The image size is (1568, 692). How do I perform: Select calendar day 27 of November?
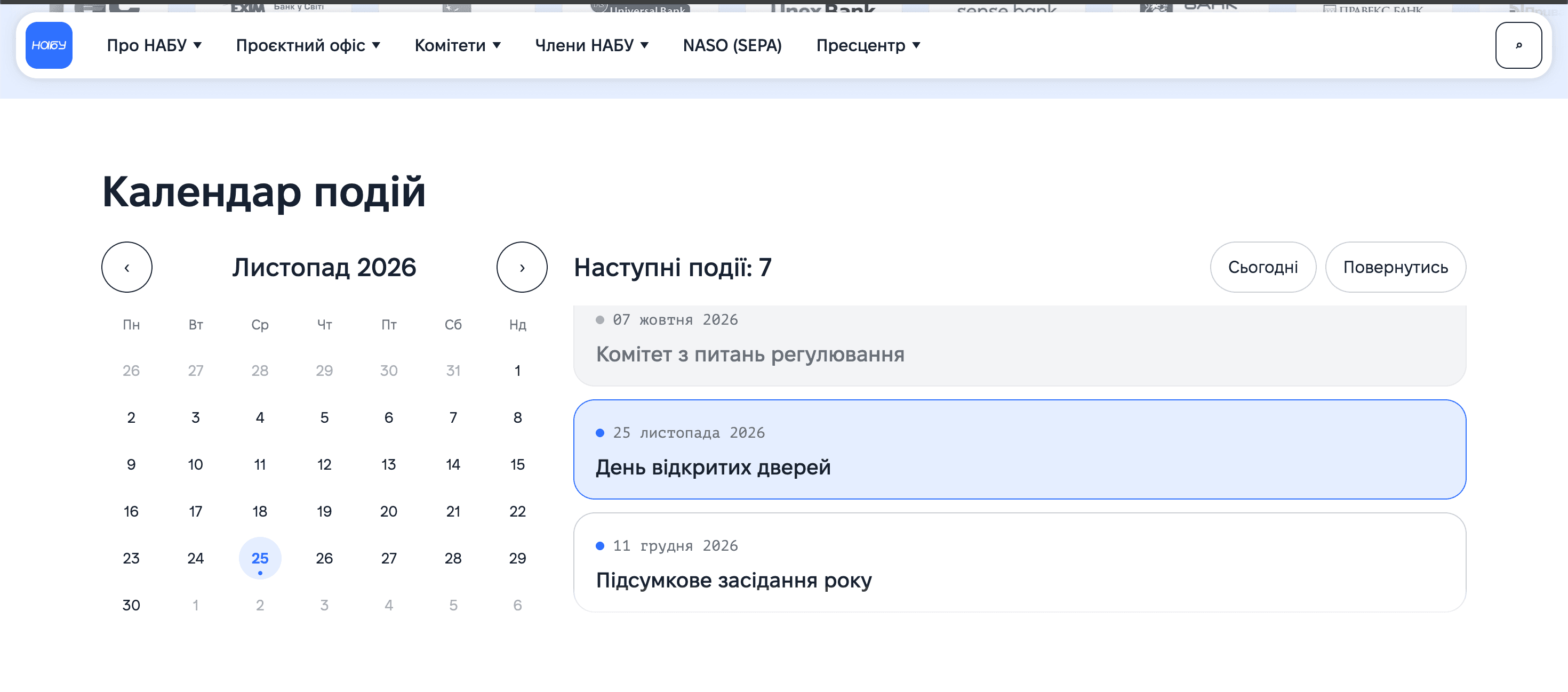(388, 558)
